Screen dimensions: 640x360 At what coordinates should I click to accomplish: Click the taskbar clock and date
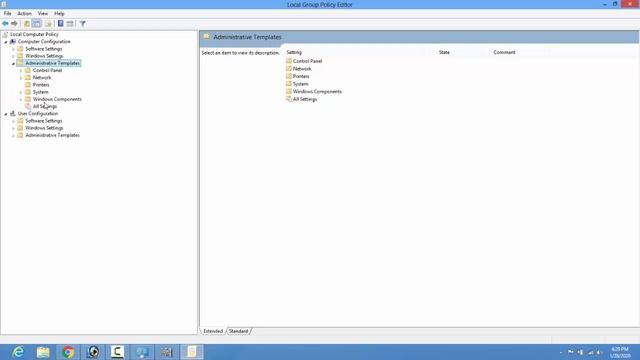coord(620,352)
